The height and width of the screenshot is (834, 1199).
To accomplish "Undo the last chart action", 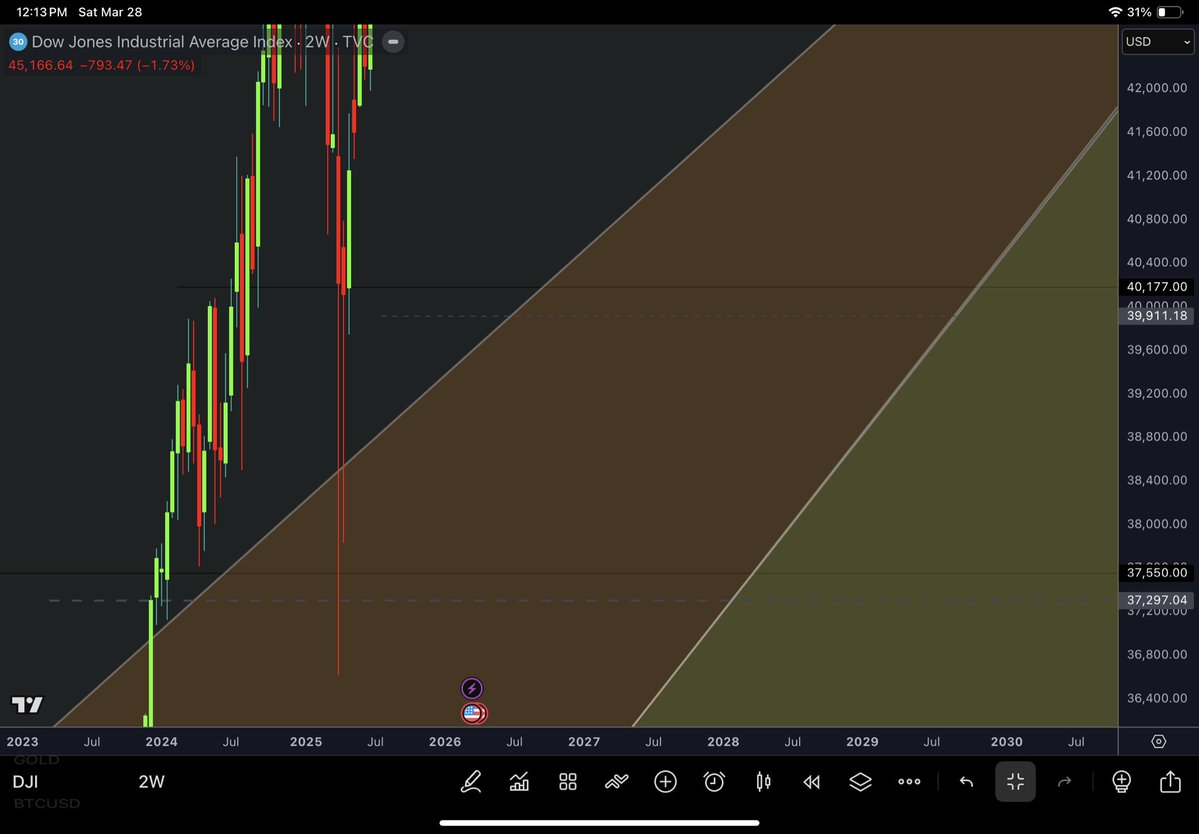I will (x=966, y=781).
